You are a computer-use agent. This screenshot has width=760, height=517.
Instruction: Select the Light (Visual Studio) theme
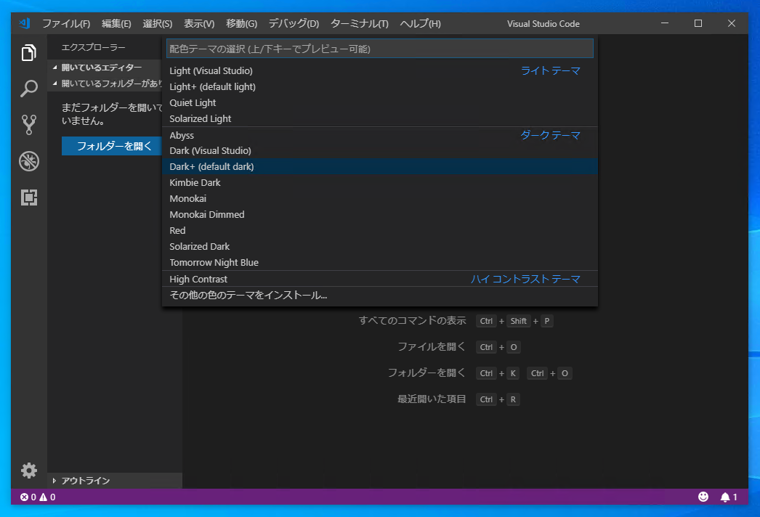point(380,71)
